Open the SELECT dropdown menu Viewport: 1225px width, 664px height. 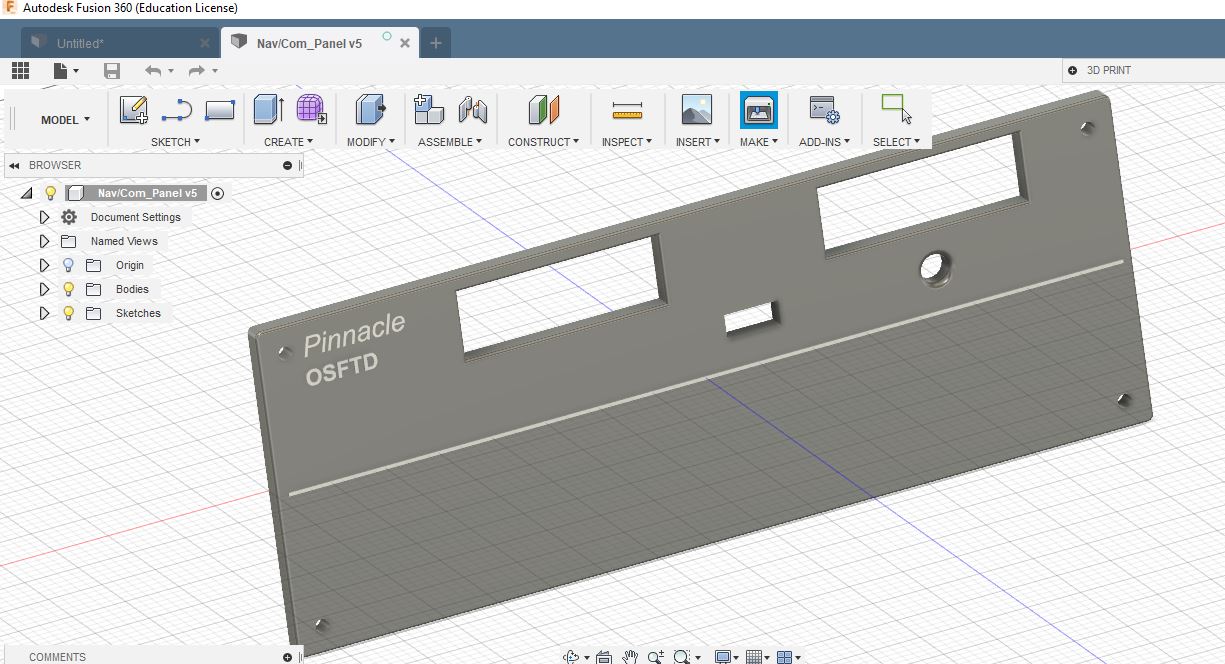tap(897, 142)
